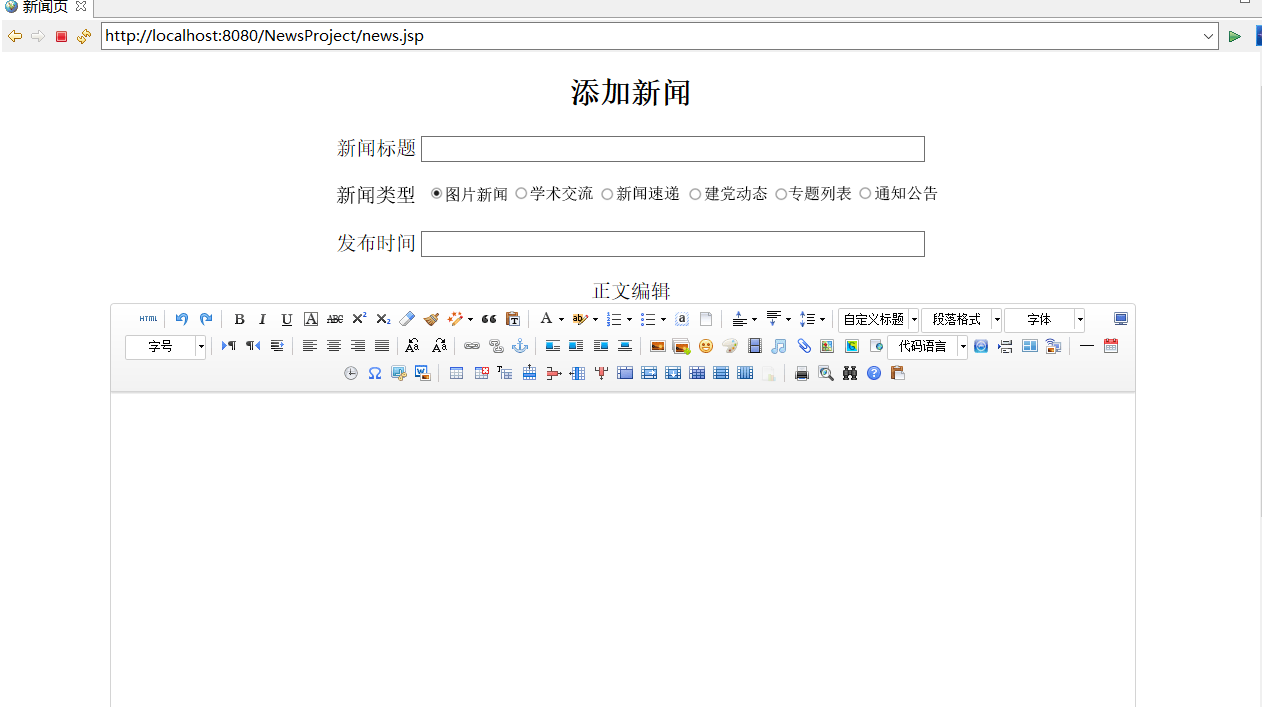This screenshot has height=707, width=1262.
Task: Insert date calendar icon
Action: pyautogui.click(x=1111, y=346)
